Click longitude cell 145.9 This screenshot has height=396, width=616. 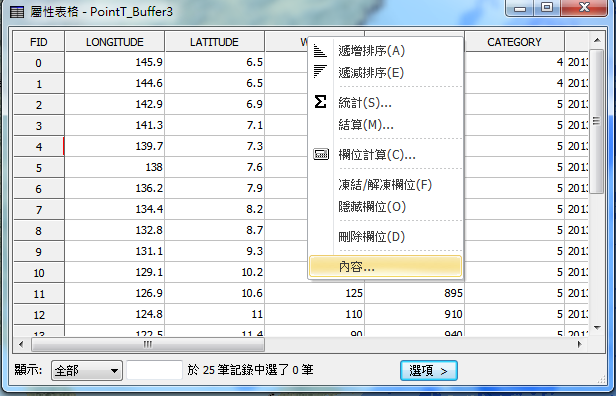115,62
